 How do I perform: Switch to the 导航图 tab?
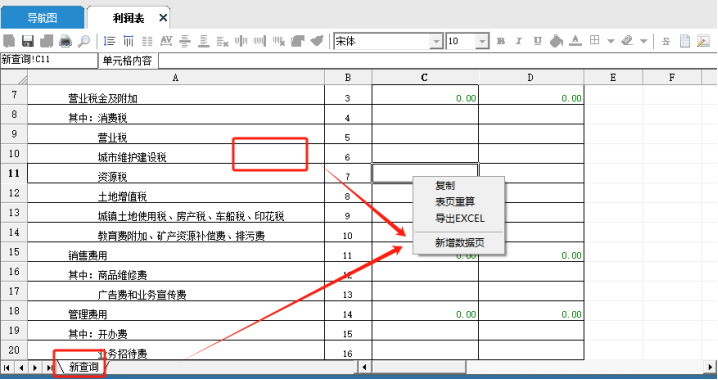pyautogui.click(x=42, y=18)
